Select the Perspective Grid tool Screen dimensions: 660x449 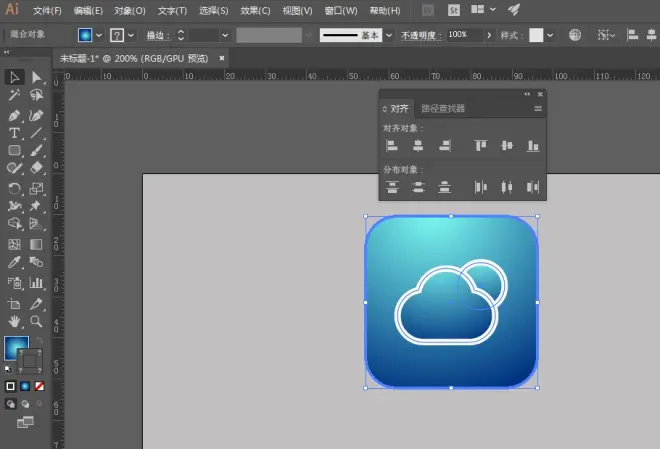(x=36, y=223)
